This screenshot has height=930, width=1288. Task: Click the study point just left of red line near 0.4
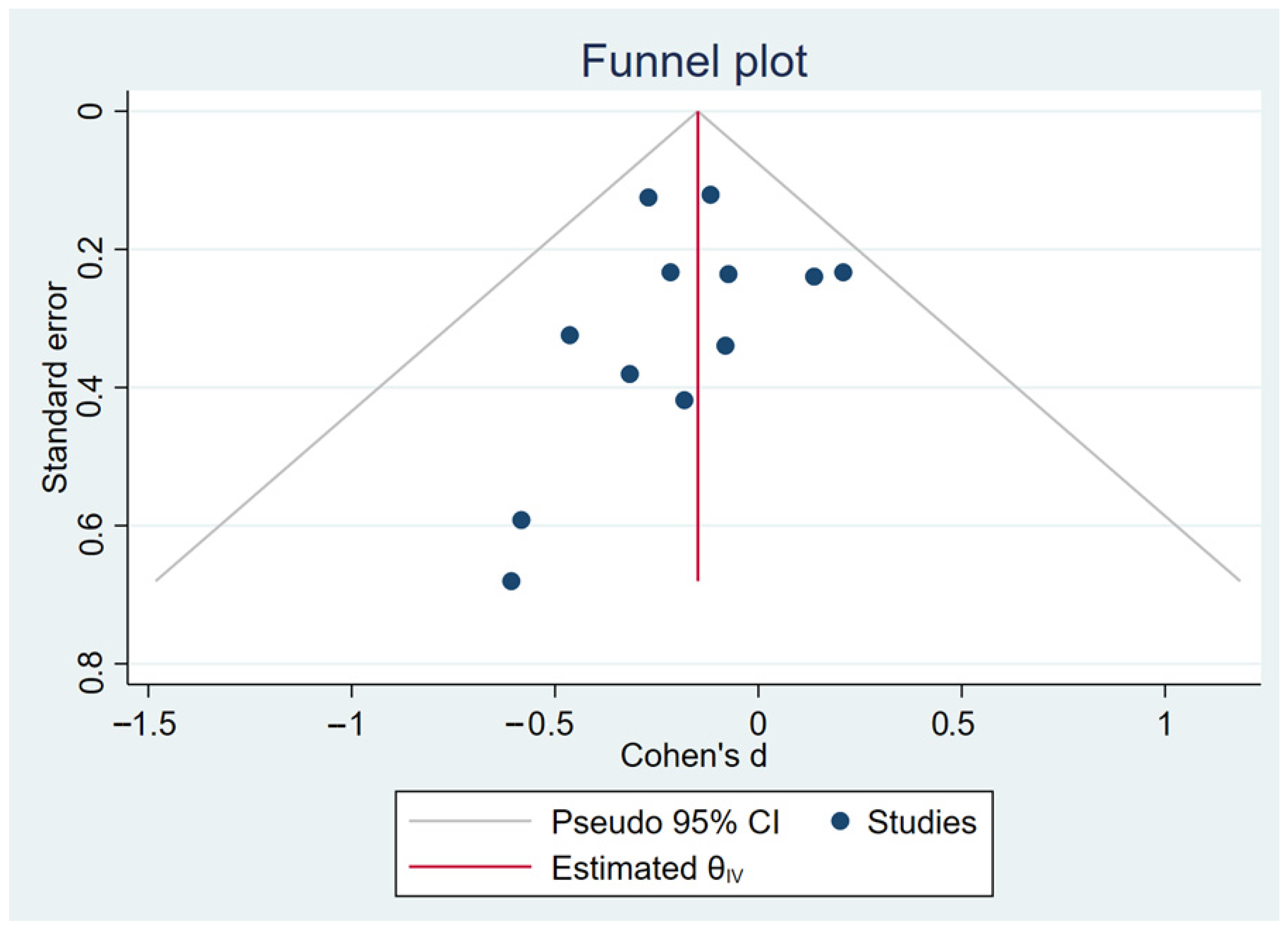coord(684,400)
